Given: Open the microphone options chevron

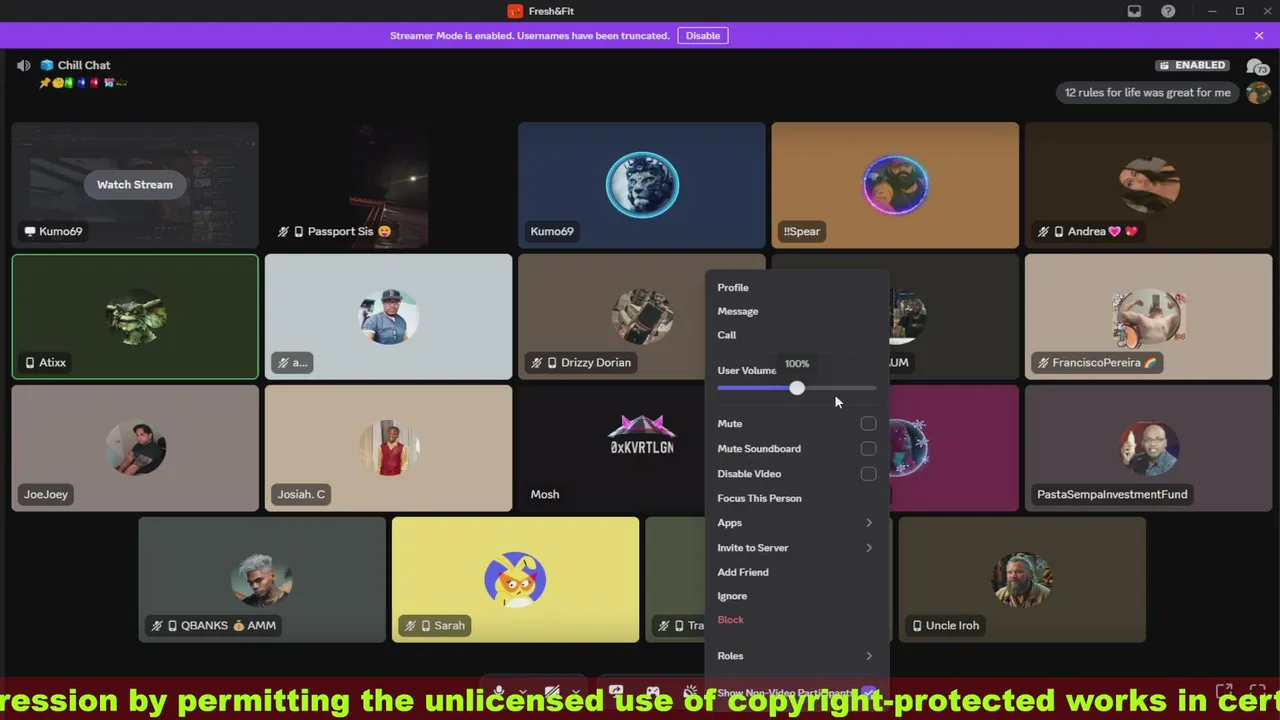Looking at the screenshot, I should 522,691.
